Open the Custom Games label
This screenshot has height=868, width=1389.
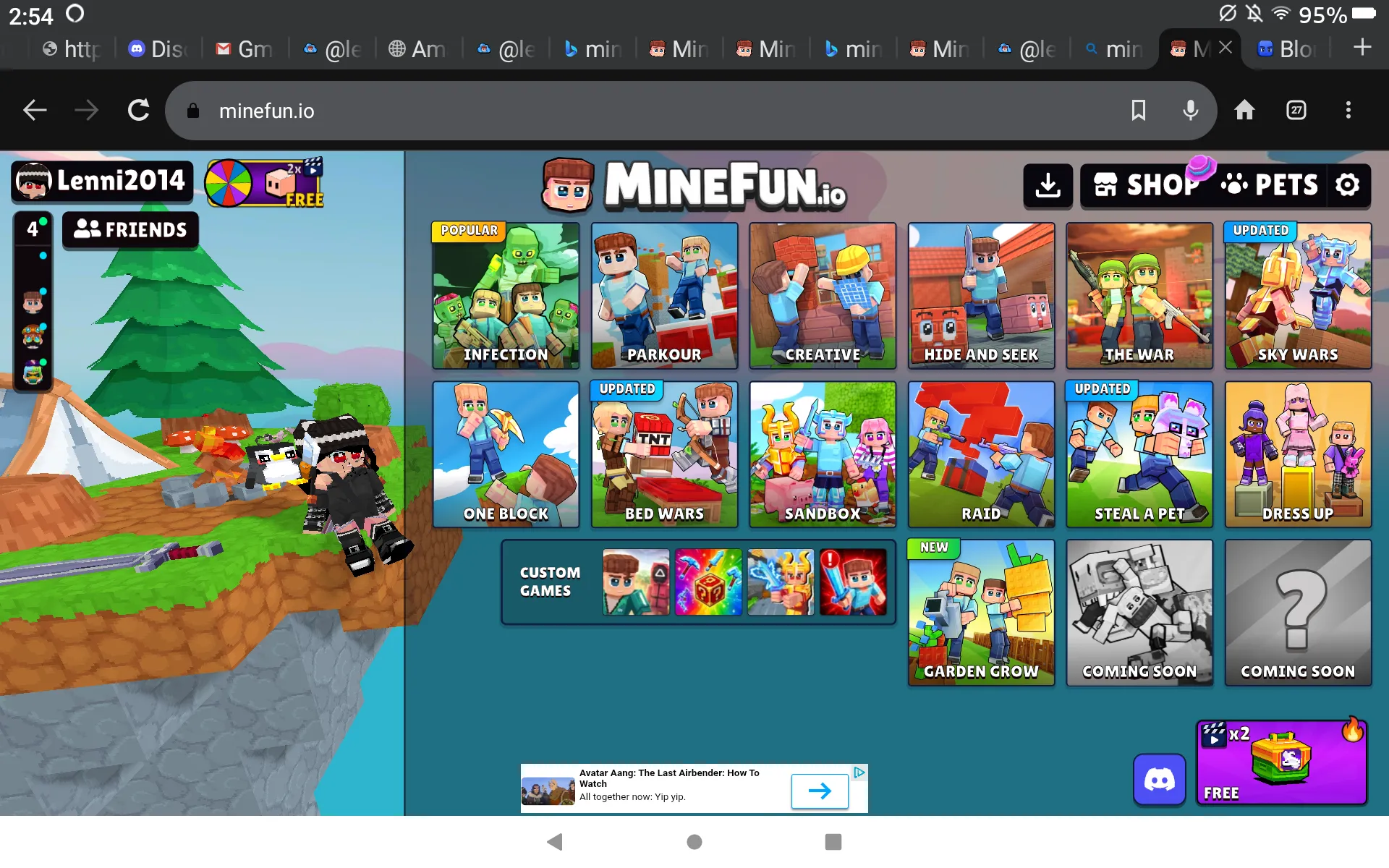click(550, 582)
